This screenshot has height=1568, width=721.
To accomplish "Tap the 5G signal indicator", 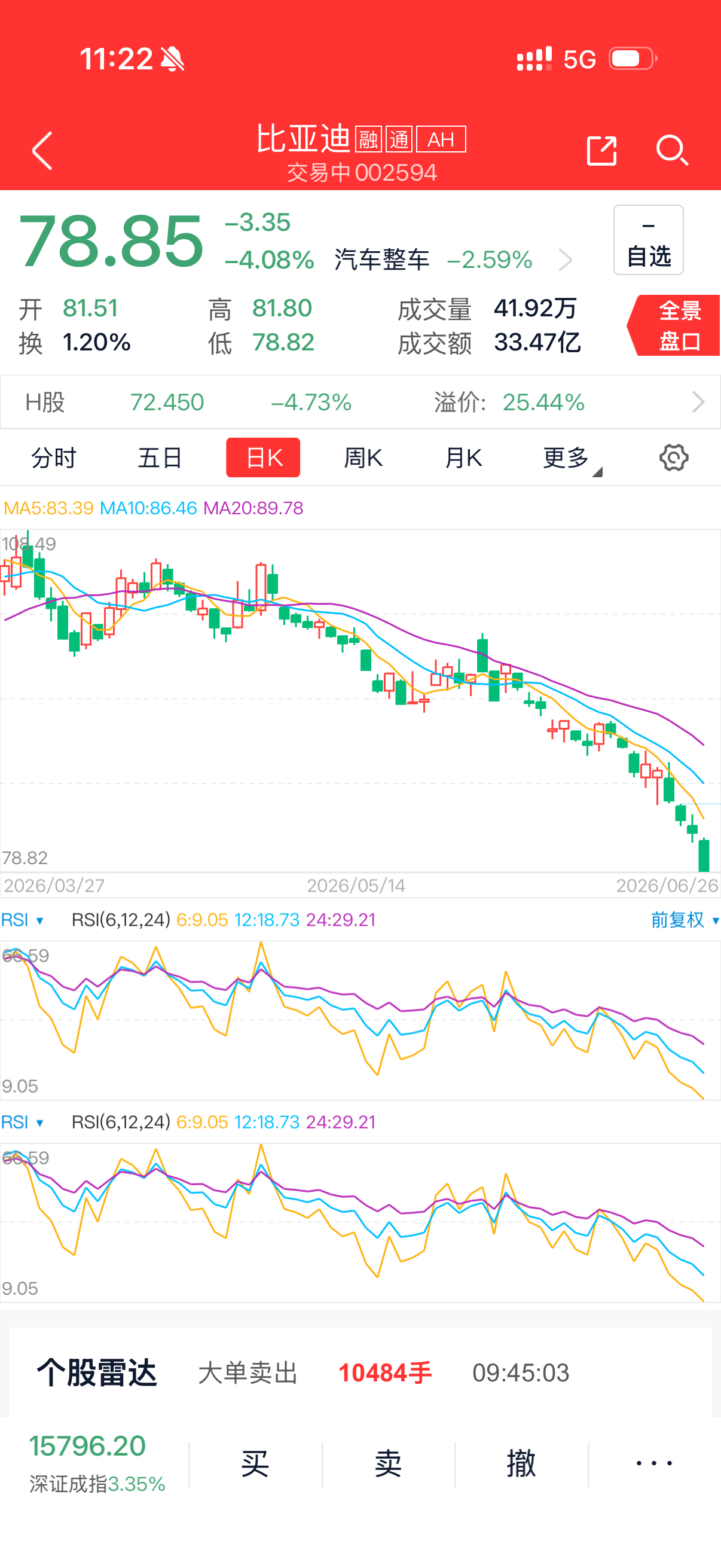I will [579, 60].
